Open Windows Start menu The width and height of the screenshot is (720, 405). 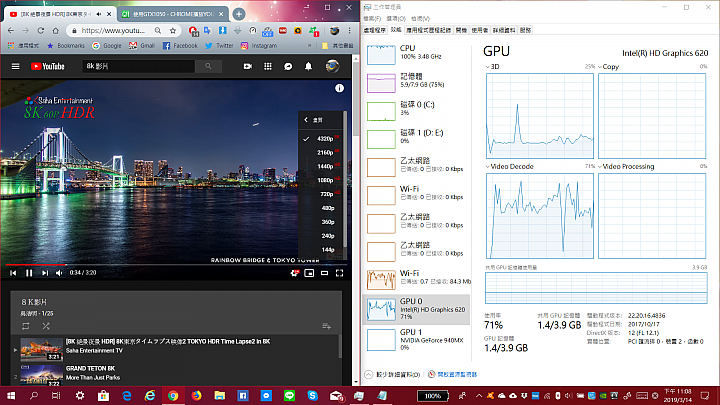coord(11,395)
